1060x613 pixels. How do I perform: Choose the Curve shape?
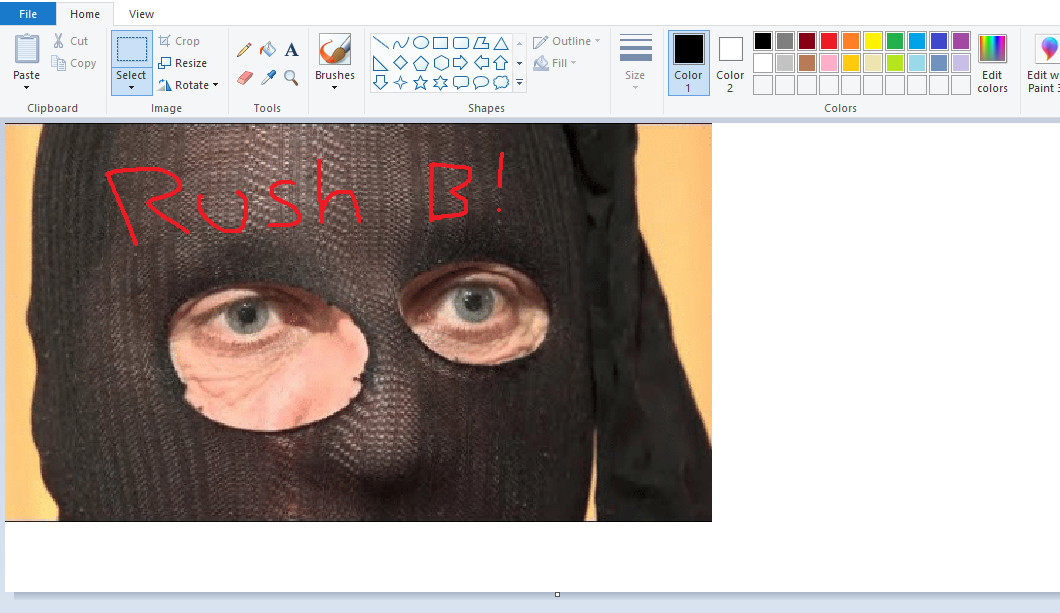pos(401,43)
